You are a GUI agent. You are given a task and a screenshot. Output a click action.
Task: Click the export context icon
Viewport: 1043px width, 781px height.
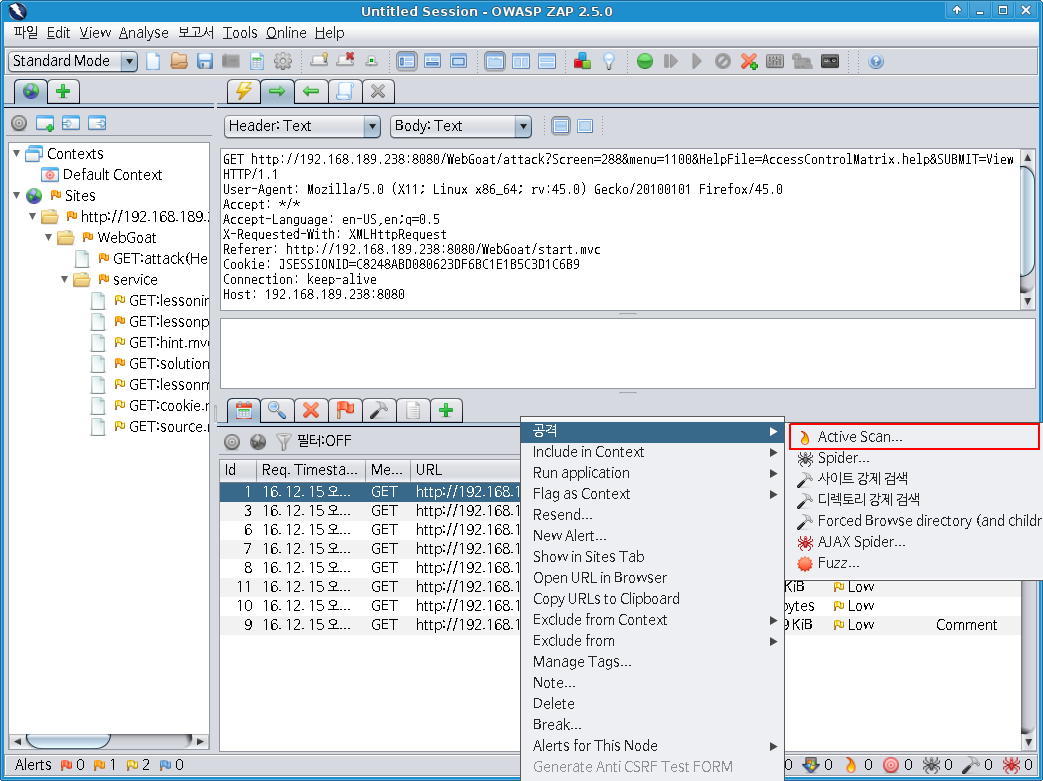tap(97, 123)
